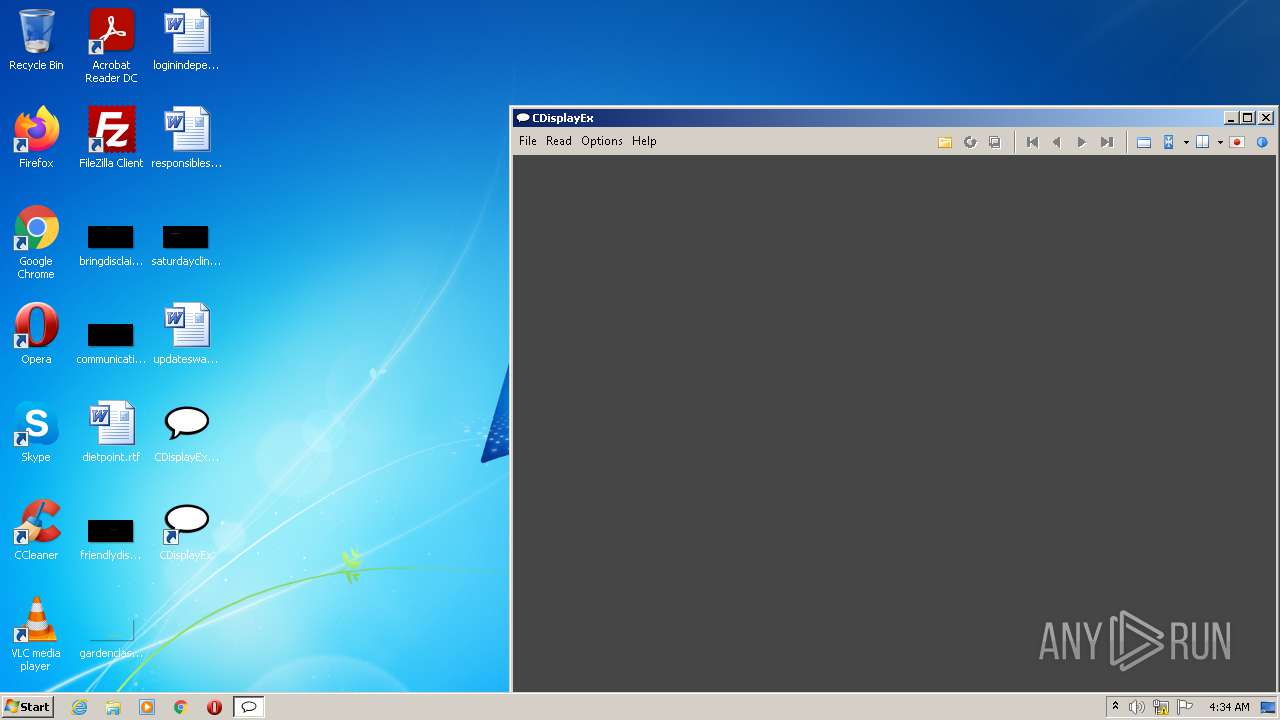1280x720 pixels.
Task: Expand the fit mode dropdown arrow
Action: pyautogui.click(x=1186, y=142)
